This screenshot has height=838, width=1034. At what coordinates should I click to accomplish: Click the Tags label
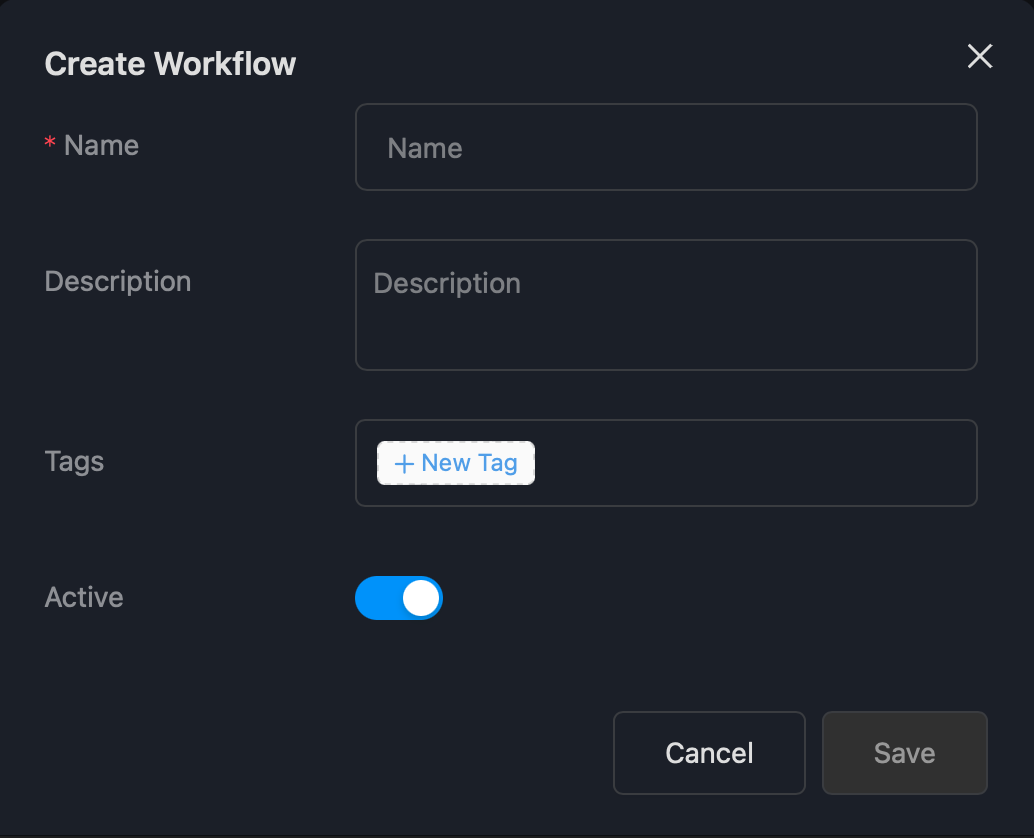pyautogui.click(x=73, y=461)
